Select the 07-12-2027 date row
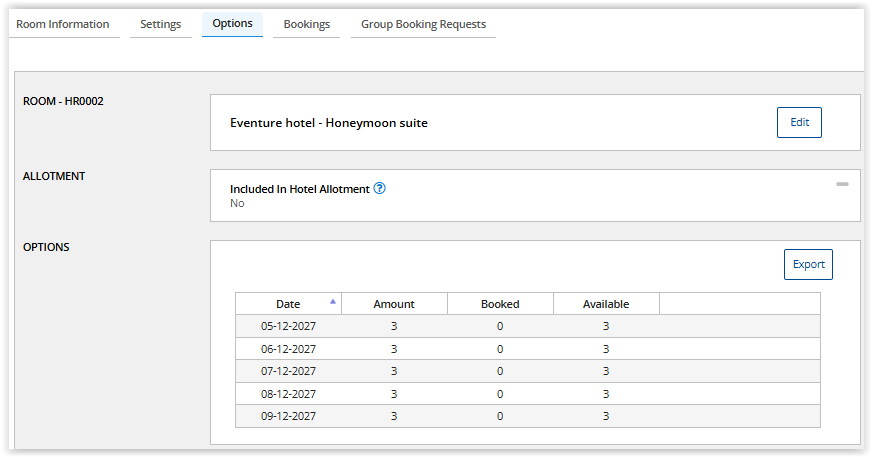The image size is (872, 457). (x=528, y=371)
